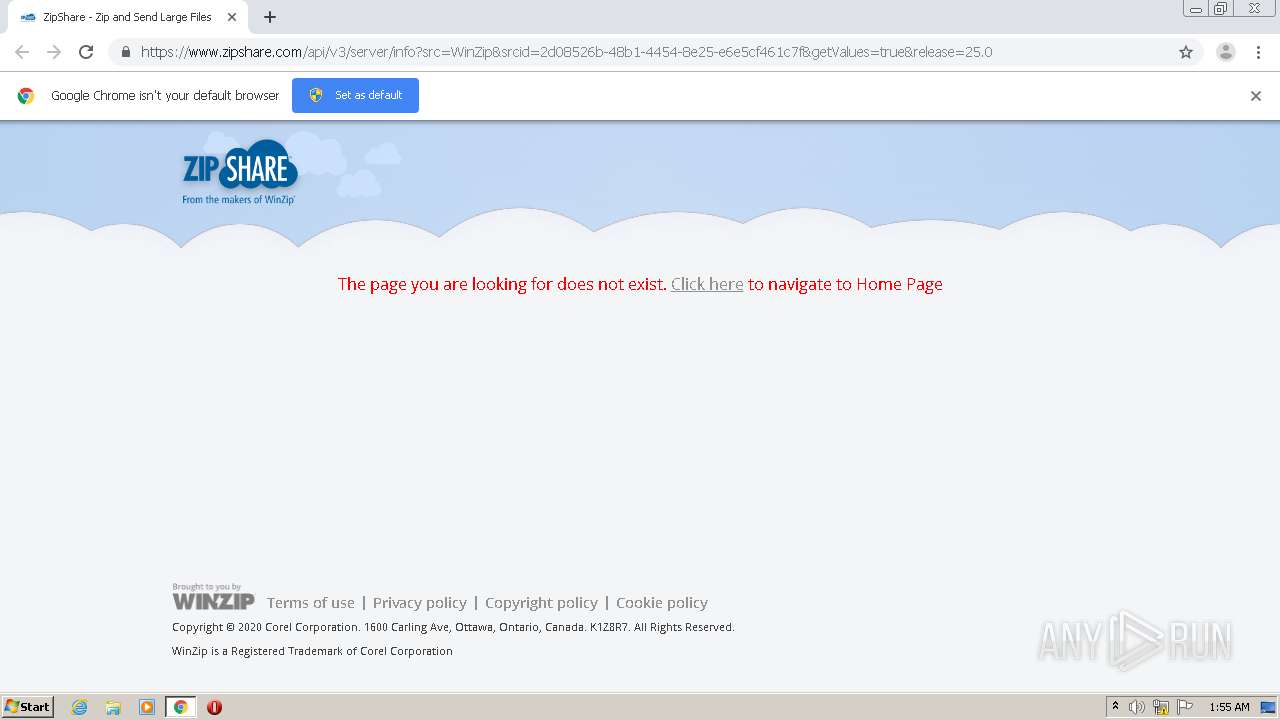Open the Chrome profile avatar icon
1280x720 pixels.
[x=1225, y=52]
